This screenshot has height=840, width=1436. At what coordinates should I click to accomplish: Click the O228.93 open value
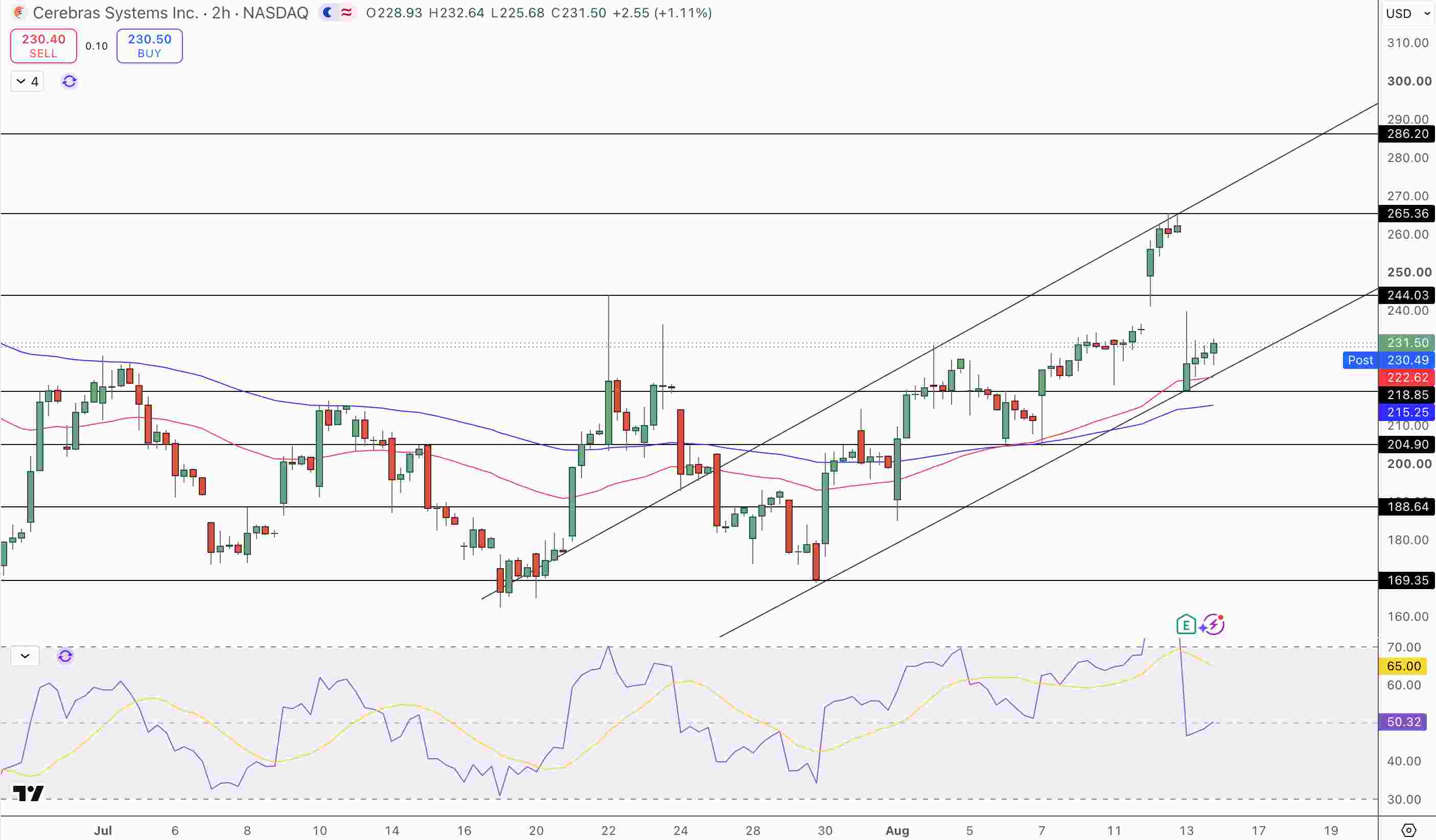coord(394,13)
